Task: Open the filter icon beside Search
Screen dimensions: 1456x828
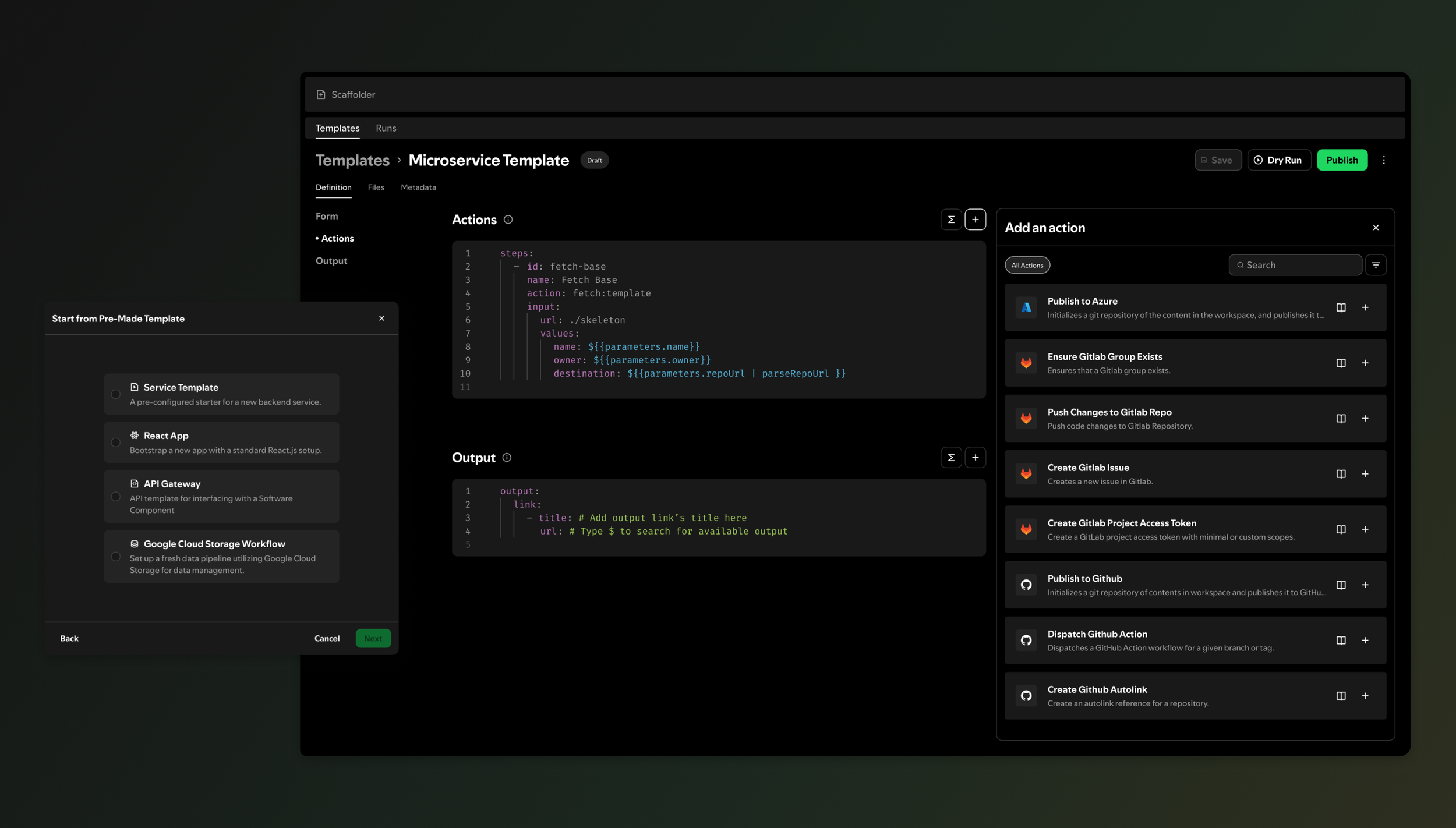Action: click(1376, 265)
